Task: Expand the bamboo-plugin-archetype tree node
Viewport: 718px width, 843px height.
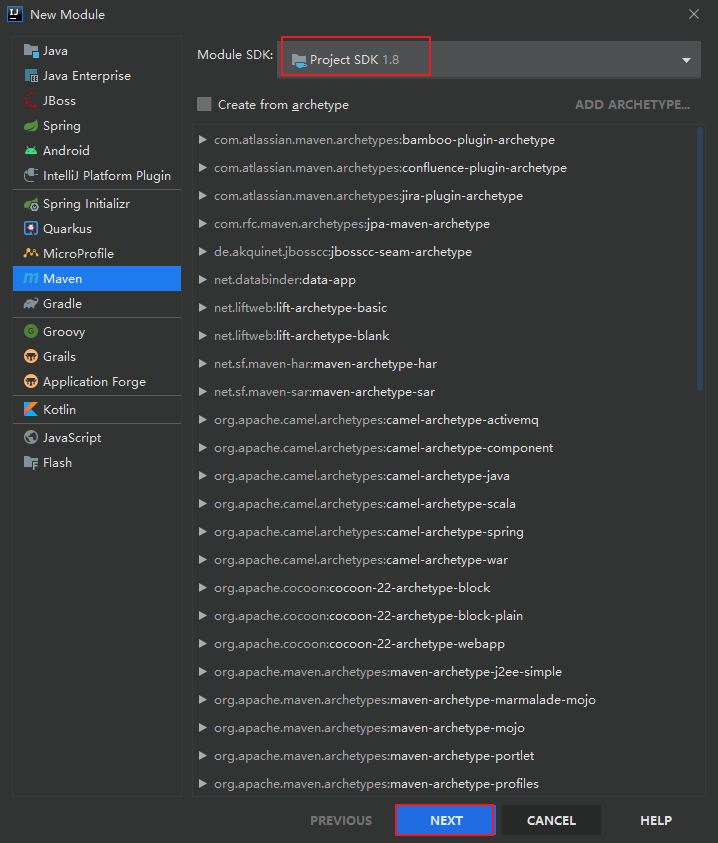Action: 203,140
